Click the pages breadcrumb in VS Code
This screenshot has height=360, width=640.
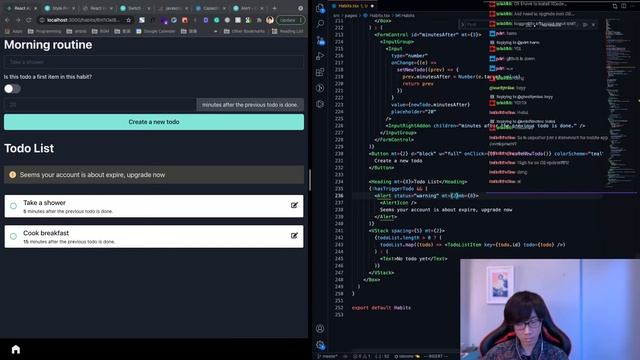(351, 16)
